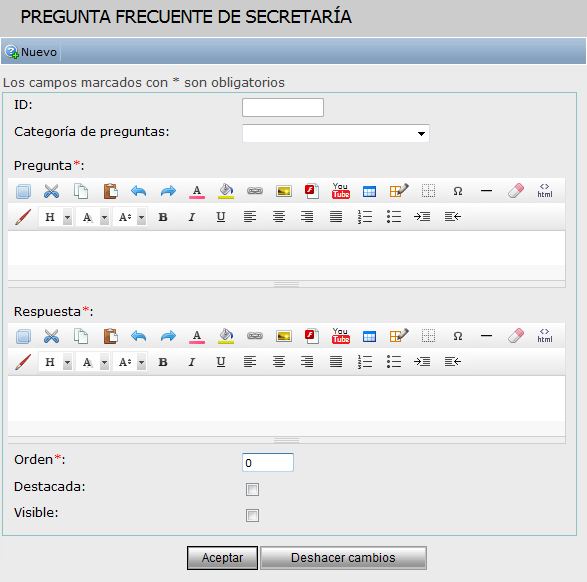The width and height of the screenshot is (587, 582).
Task: Toggle bold in Pregunta editor
Action: point(163,217)
